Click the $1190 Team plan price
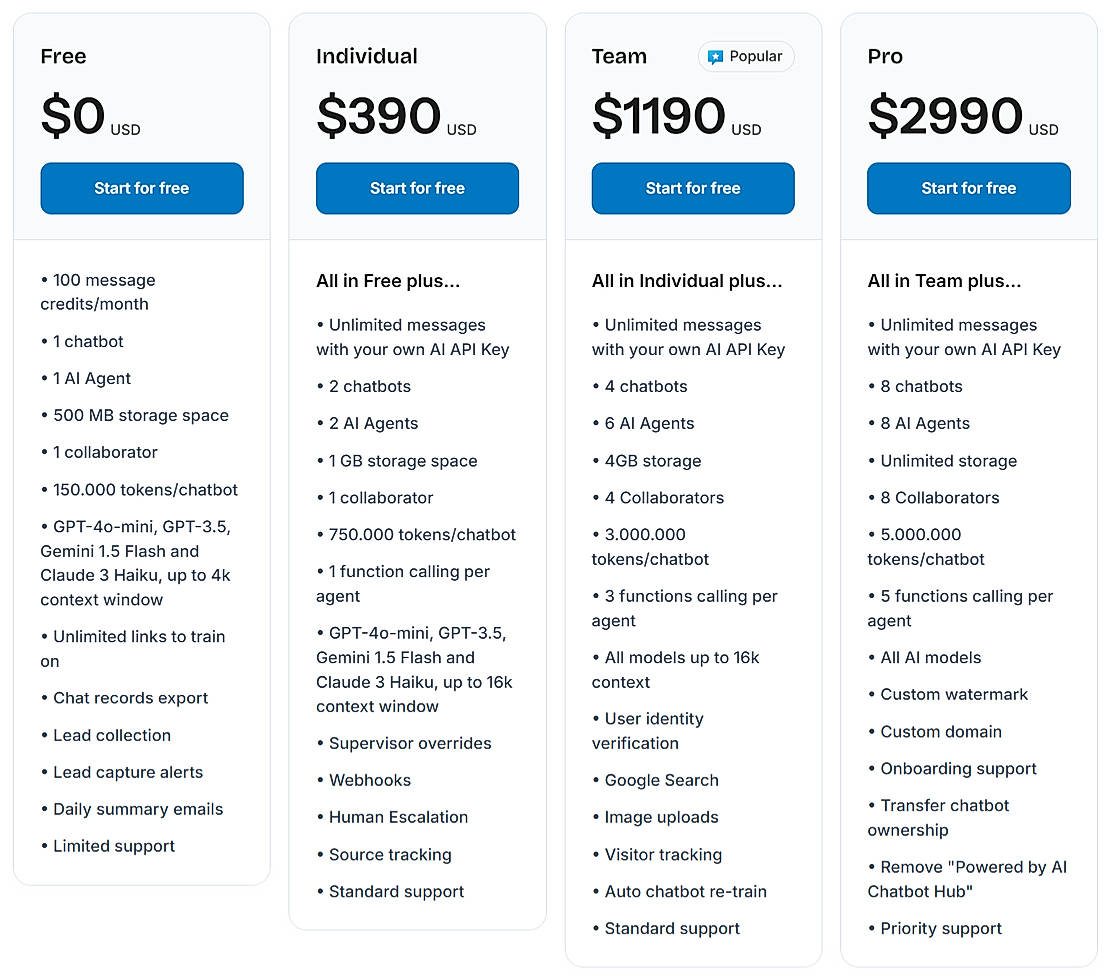The width and height of the screenshot is (1108, 975). tap(659, 115)
